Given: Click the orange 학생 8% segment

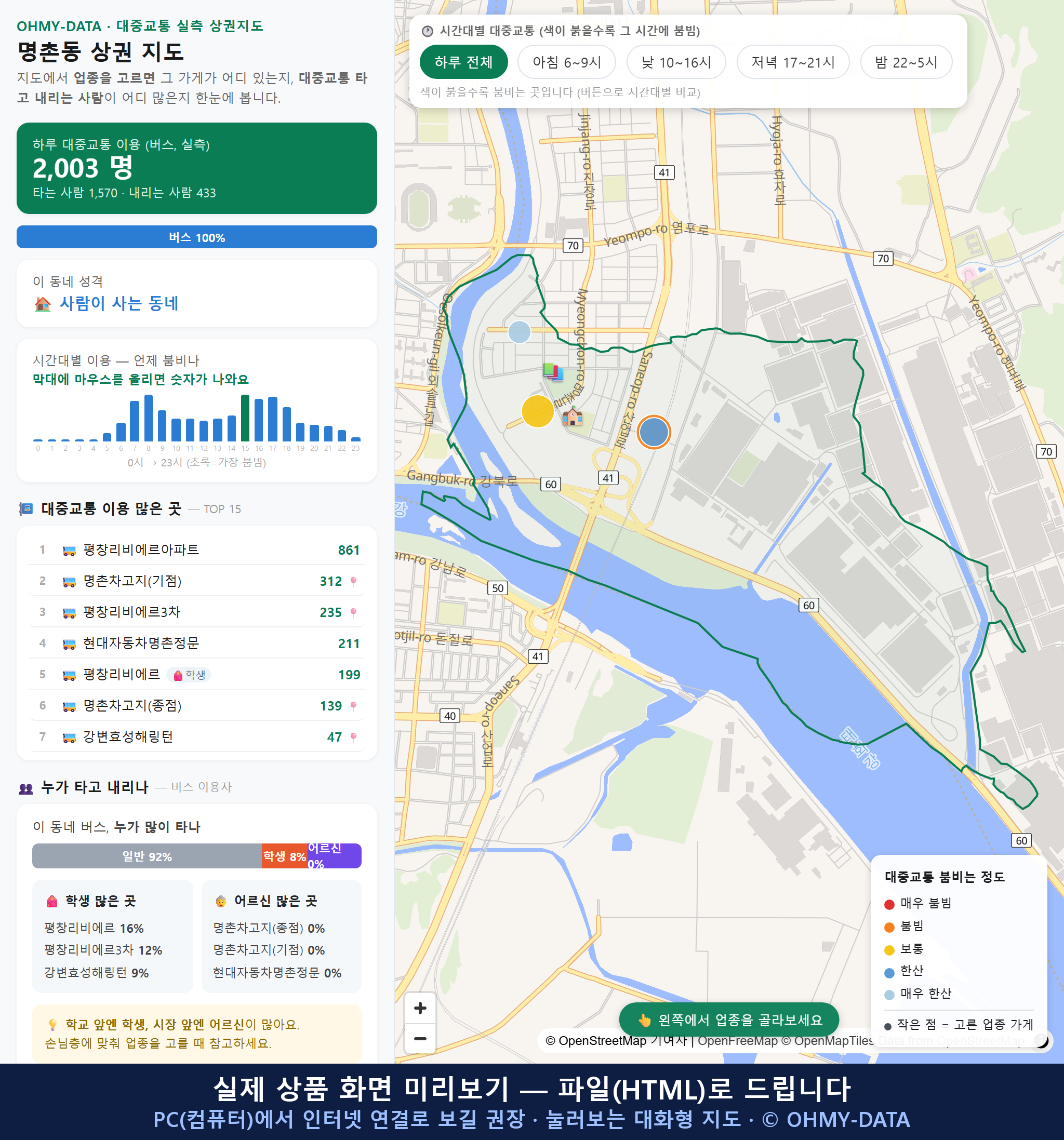Looking at the screenshot, I should (285, 856).
